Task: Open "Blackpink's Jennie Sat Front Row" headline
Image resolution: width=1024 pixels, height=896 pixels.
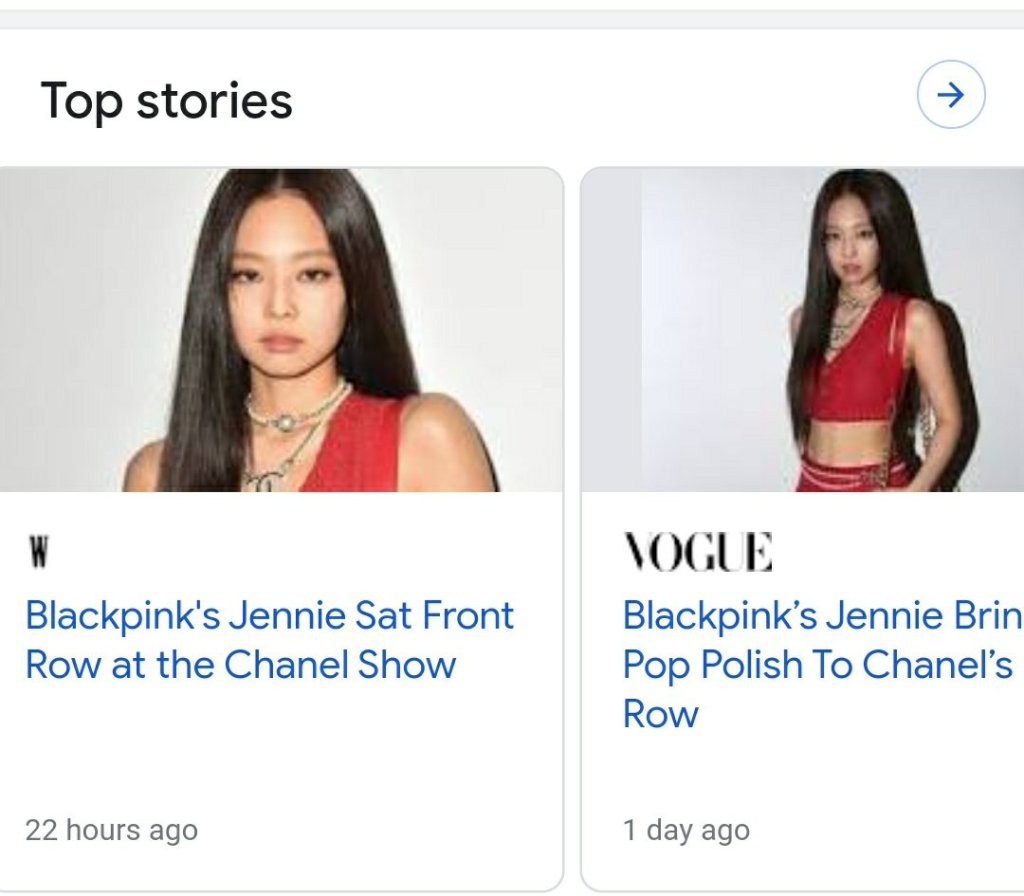Action: (269, 615)
